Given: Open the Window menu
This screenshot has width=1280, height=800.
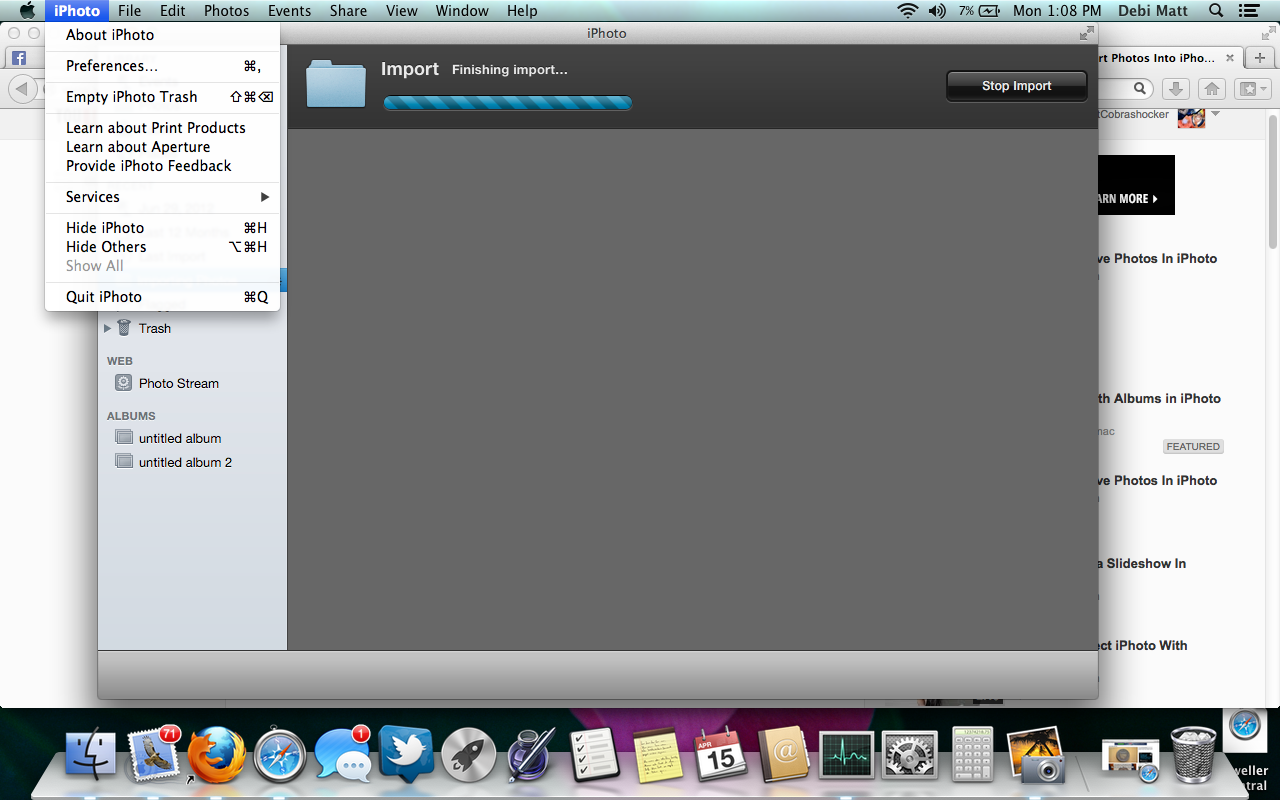Looking at the screenshot, I should pyautogui.click(x=462, y=11).
